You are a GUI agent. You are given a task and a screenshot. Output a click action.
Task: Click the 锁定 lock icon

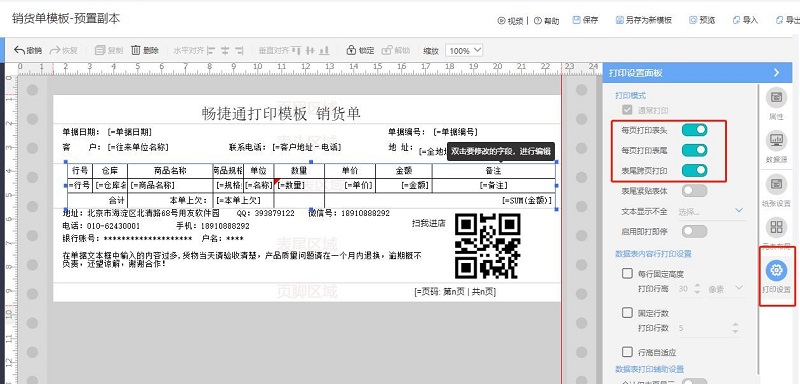(x=351, y=50)
